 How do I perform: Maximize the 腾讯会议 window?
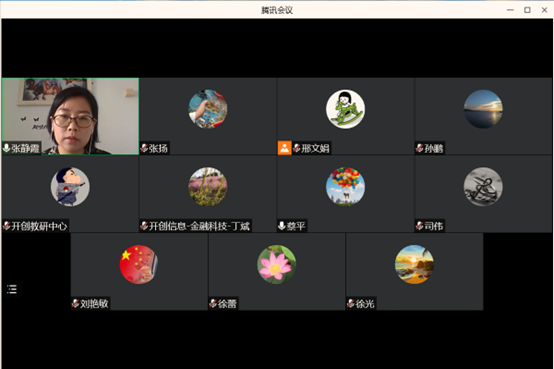click(x=527, y=10)
